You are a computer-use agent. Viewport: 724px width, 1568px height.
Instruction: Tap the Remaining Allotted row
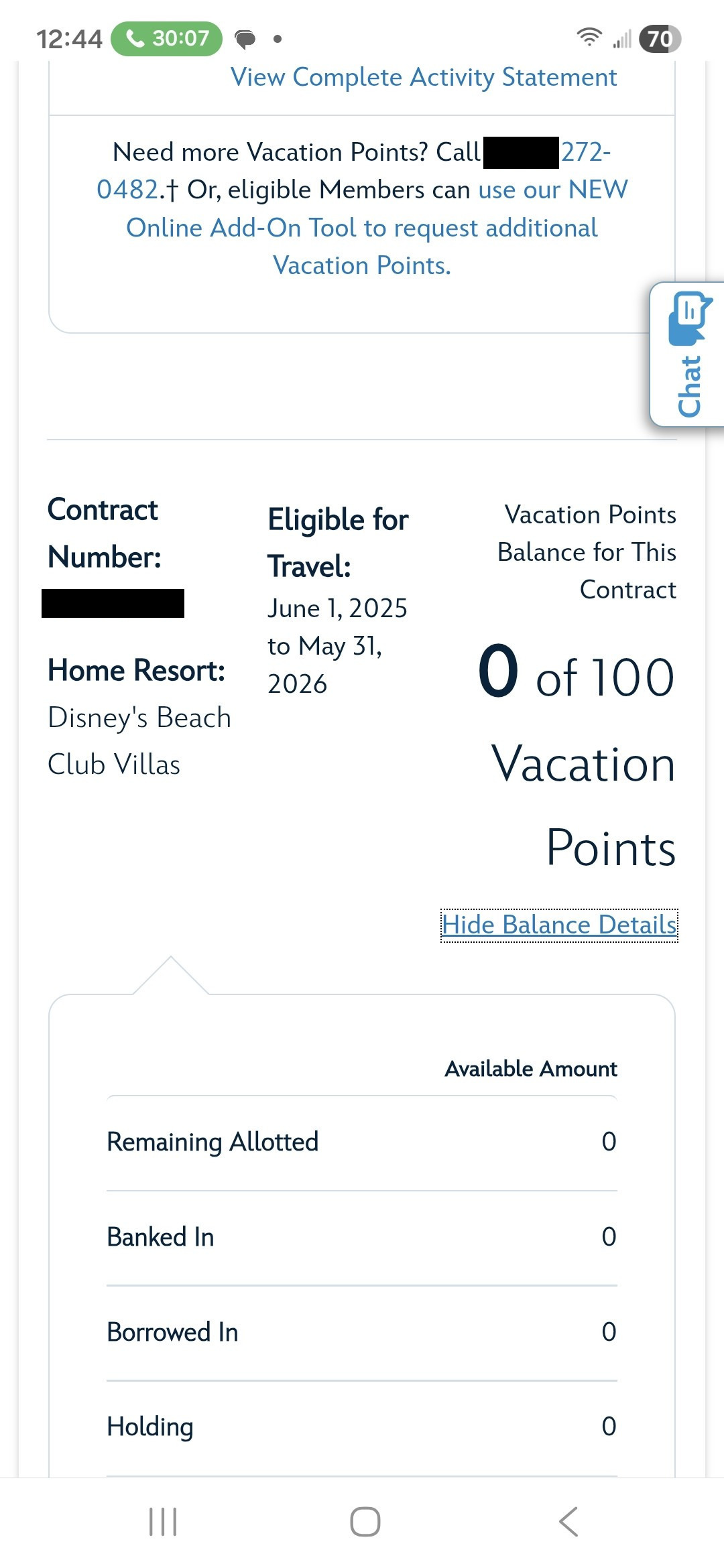(362, 1142)
